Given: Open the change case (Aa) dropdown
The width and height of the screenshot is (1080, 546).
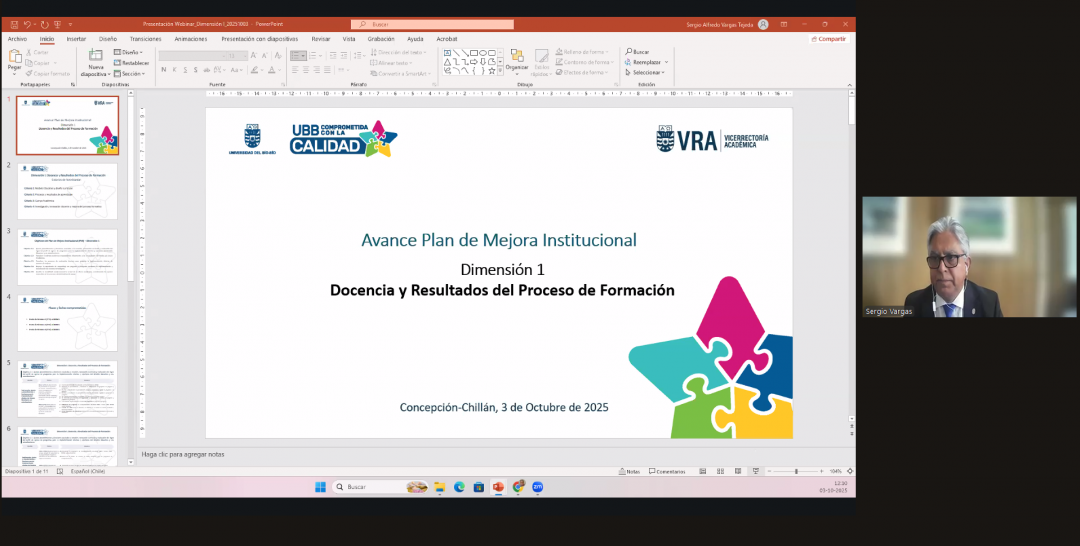Looking at the screenshot, I should tap(237, 70).
